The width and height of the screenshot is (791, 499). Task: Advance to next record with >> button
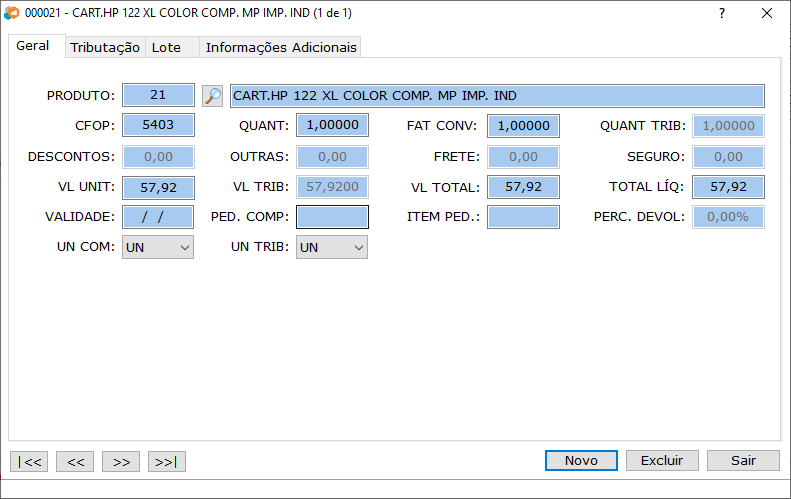[121, 461]
